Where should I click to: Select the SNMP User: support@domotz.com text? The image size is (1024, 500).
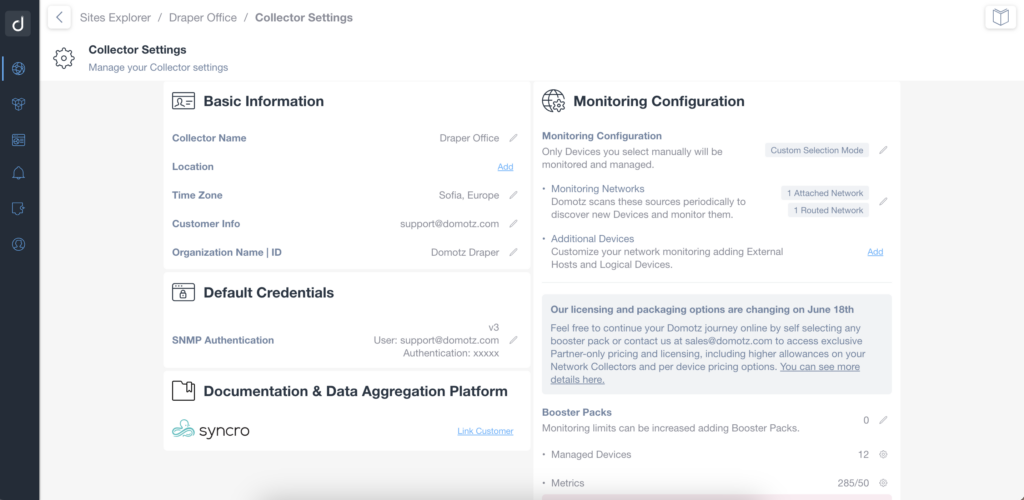(436, 340)
